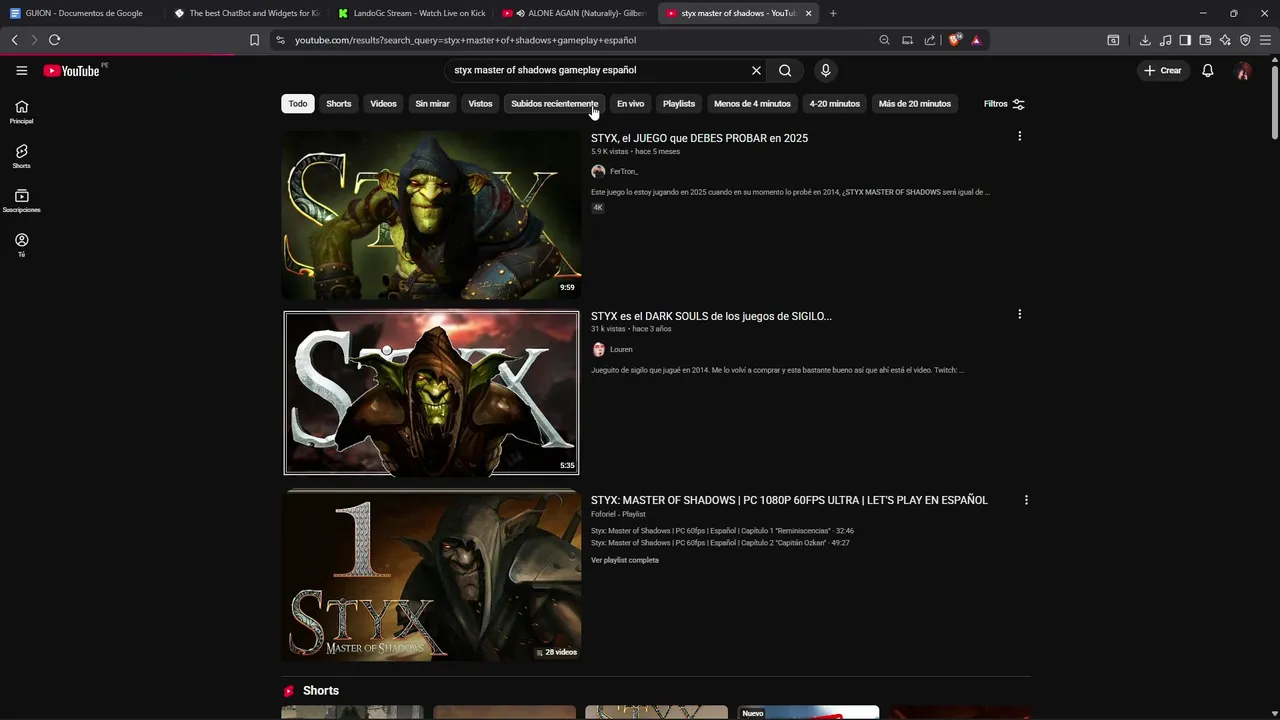Open options menu for DARK SOULS video
The height and width of the screenshot is (720, 1280).
1019,314
